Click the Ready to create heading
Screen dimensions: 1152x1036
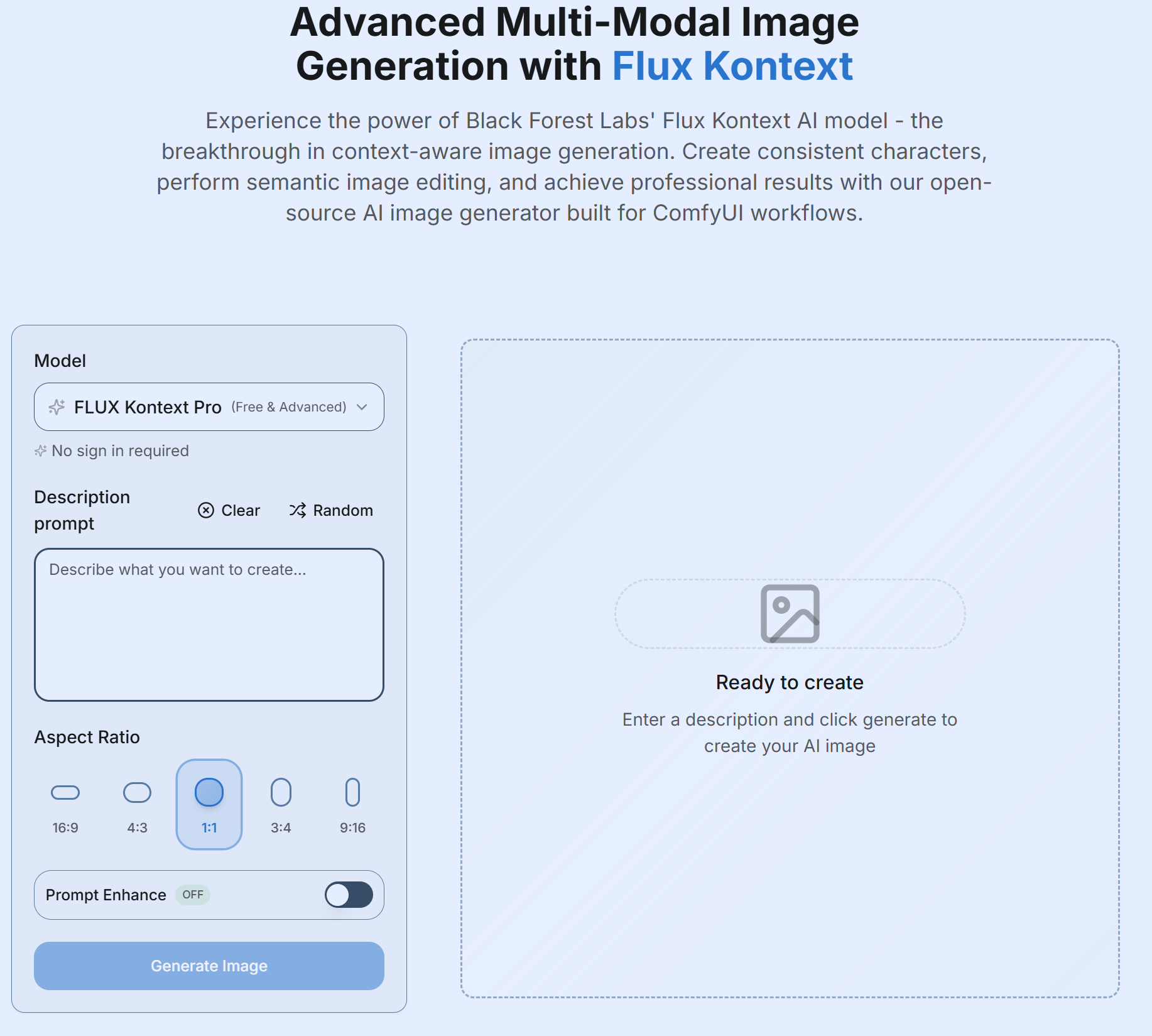(x=790, y=682)
